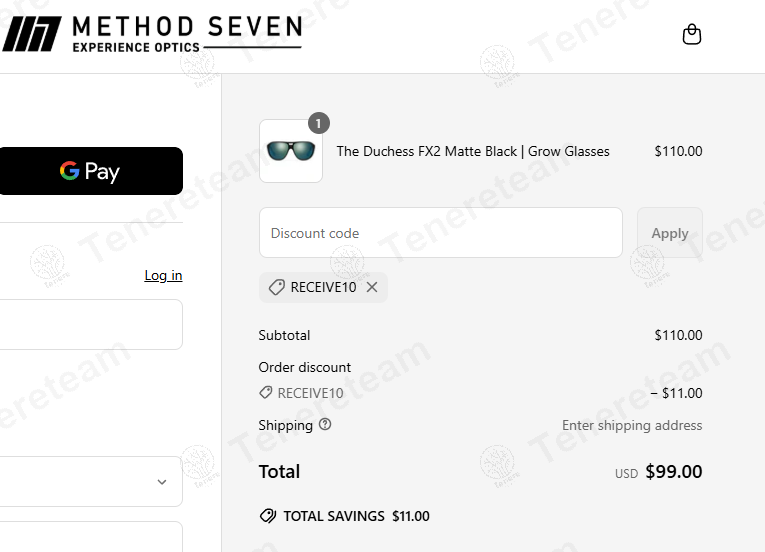Image resolution: width=765 pixels, height=552 pixels.
Task: Click the Duchess FX2 Matte Black product title
Action: tap(473, 151)
